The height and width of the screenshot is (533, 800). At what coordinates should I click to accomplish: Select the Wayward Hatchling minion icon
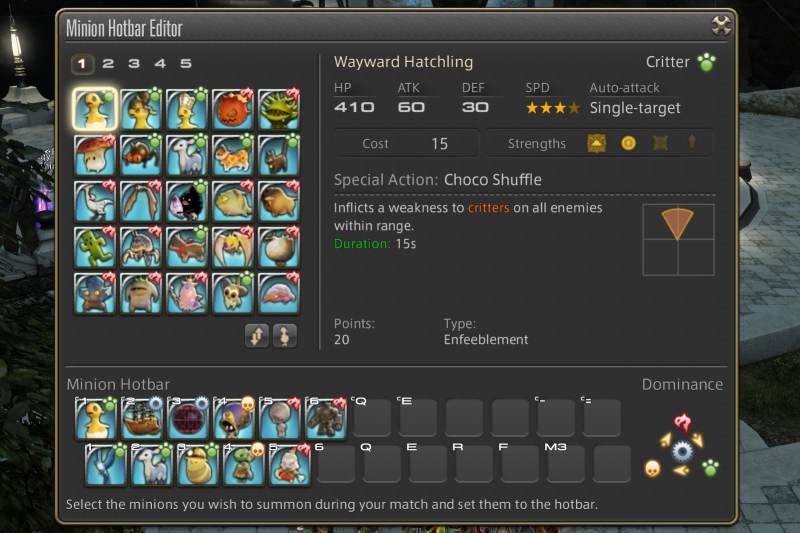[95, 109]
